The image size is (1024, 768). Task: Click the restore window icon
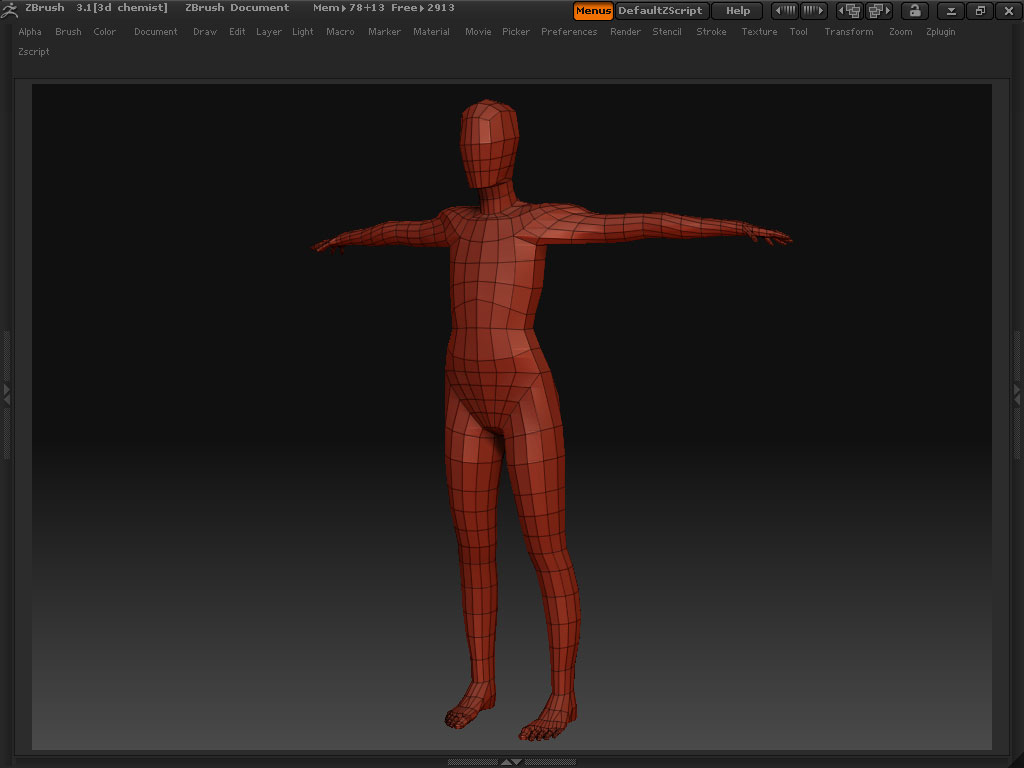point(980,10)
